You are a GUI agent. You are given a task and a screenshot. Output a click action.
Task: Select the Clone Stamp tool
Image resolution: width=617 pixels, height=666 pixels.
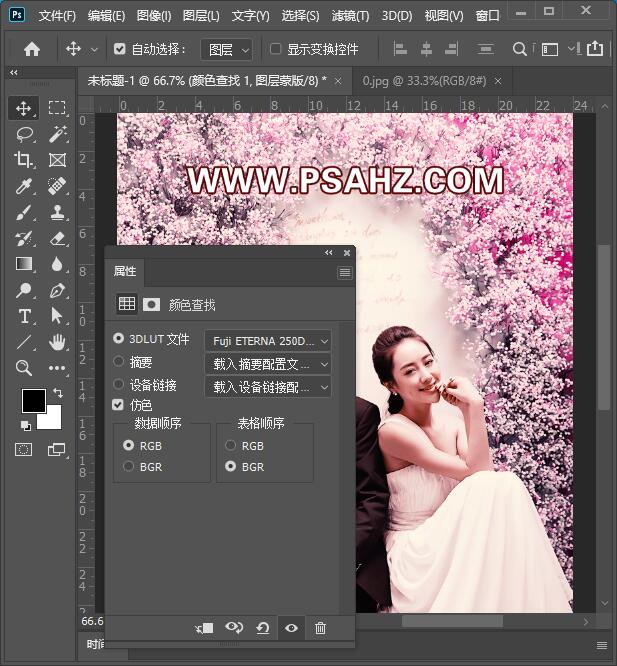point(57,212)
